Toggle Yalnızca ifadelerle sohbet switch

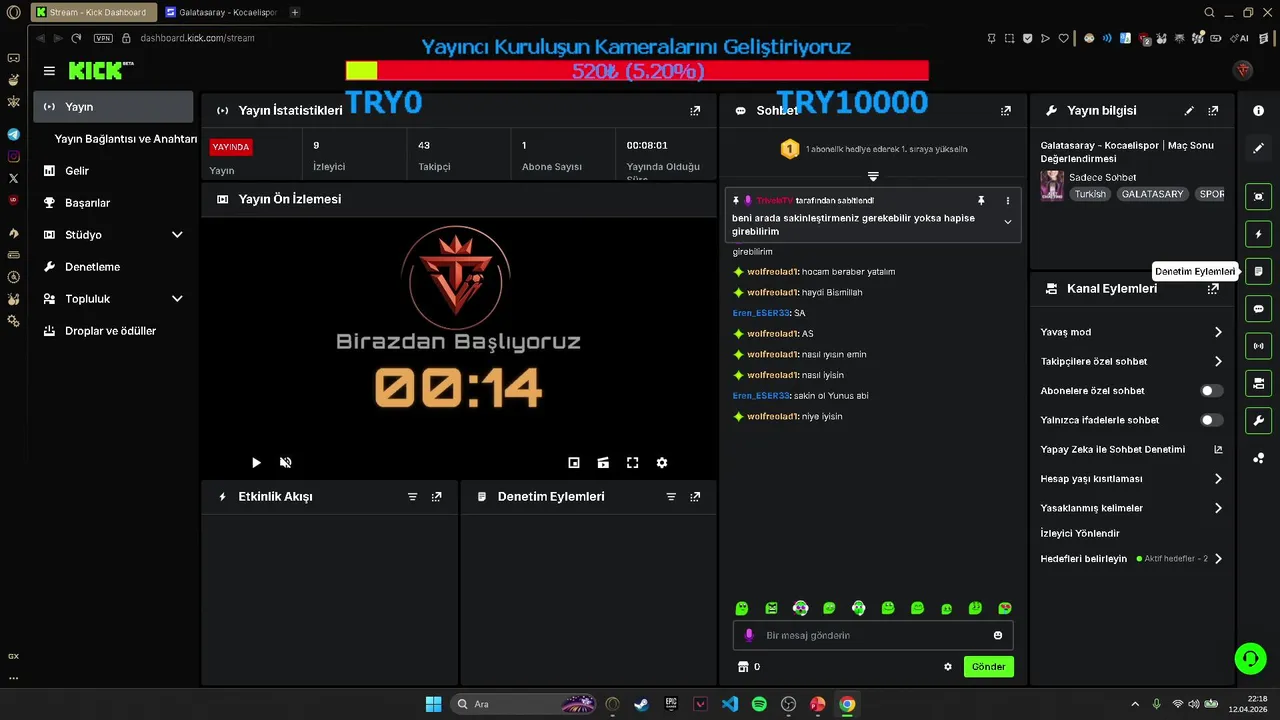pyautogui.click(x=1211, y=421)
